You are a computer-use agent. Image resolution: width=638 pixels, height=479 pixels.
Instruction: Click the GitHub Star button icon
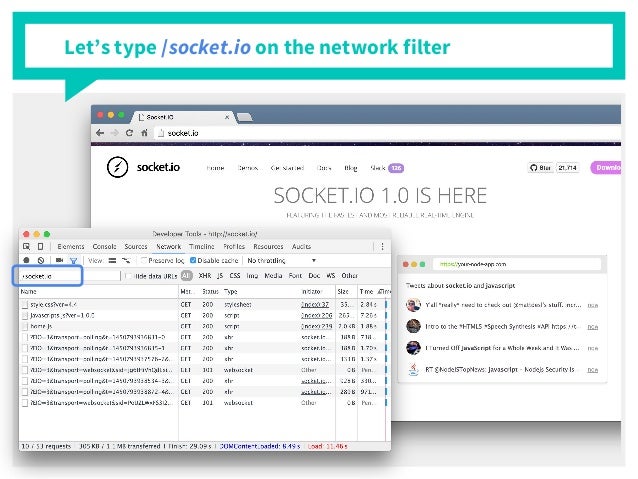pos(540,168)
